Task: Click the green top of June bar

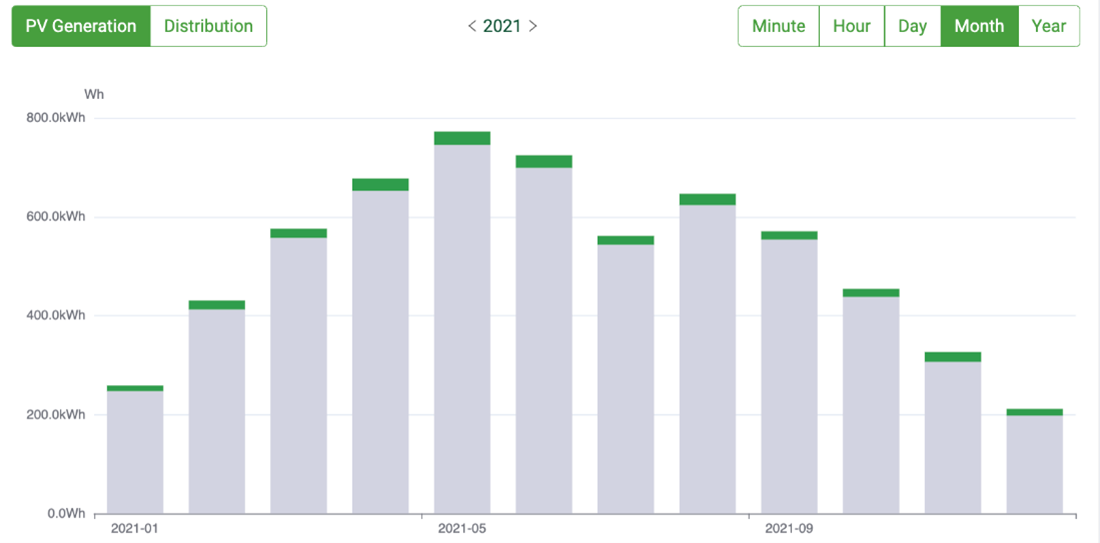Action: tap(544, 161)
